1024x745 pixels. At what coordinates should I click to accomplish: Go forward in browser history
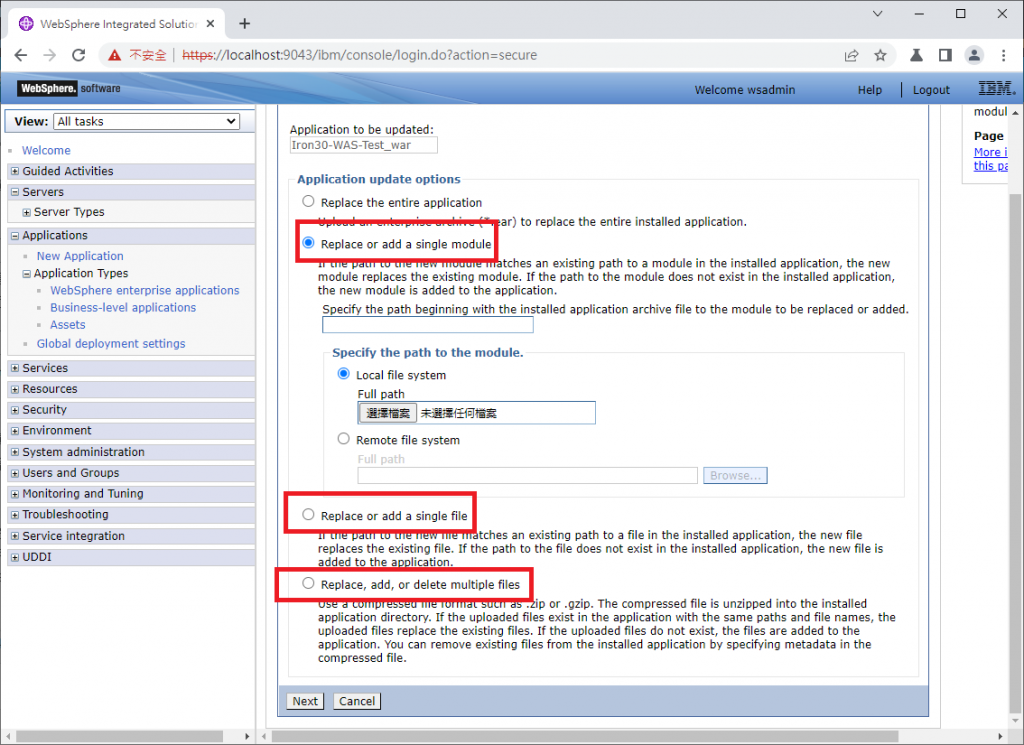50,55
